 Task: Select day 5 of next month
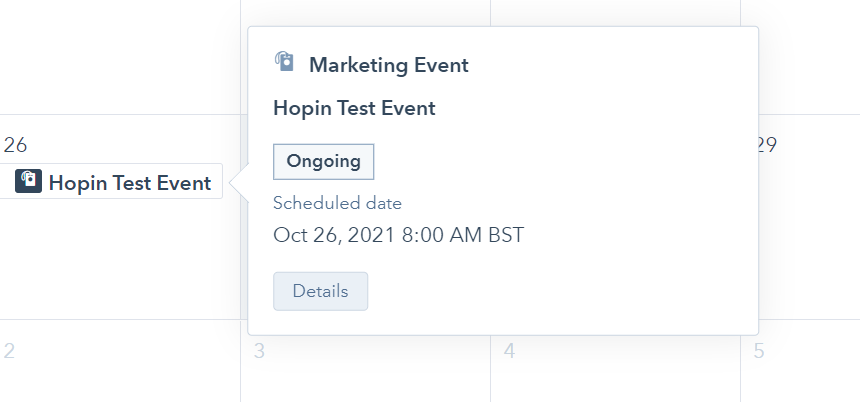point(759,351)
